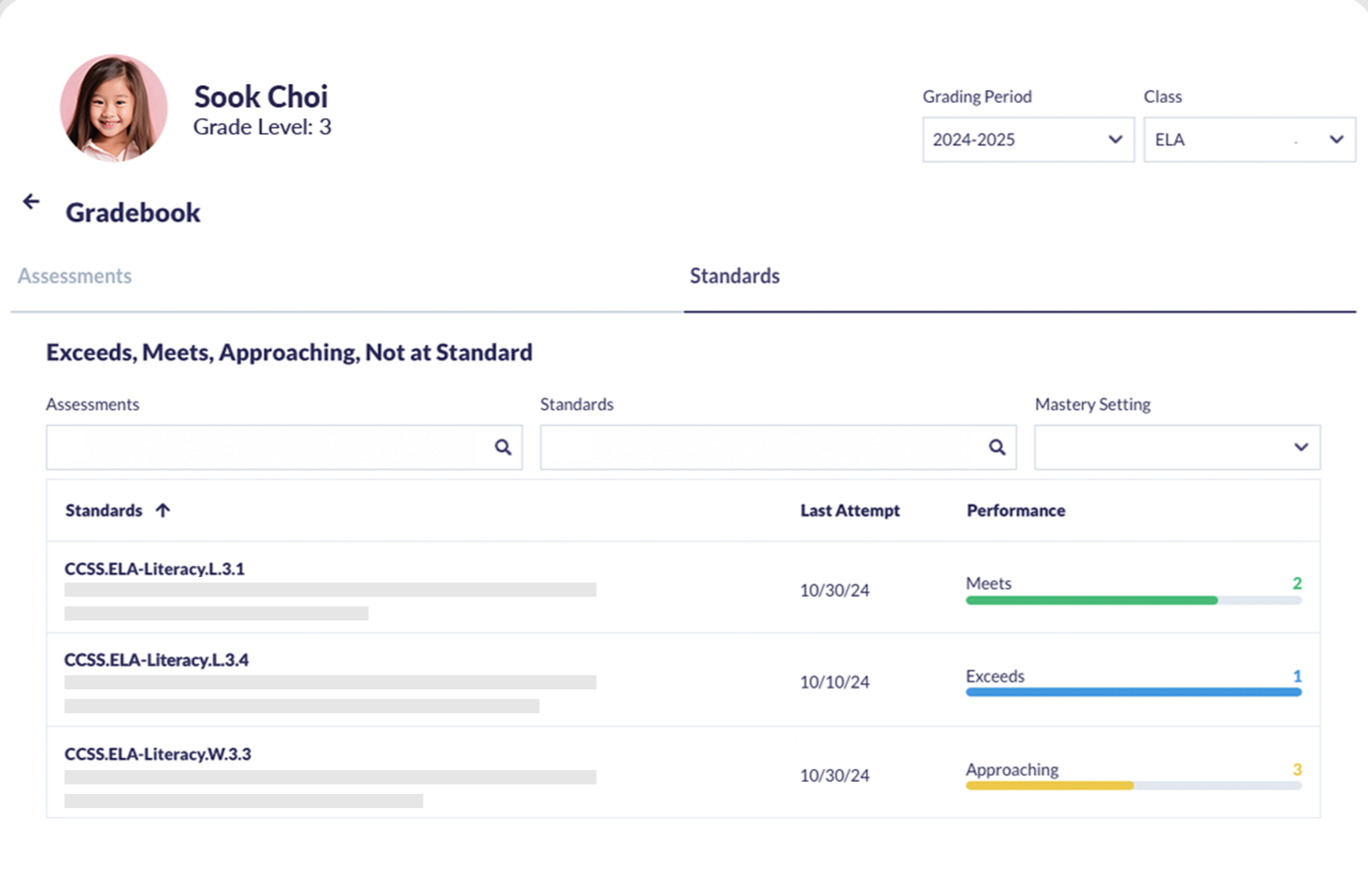Switch to the Assessments tab
Screen dimensions: 1368x896
[x=75, y=276]
